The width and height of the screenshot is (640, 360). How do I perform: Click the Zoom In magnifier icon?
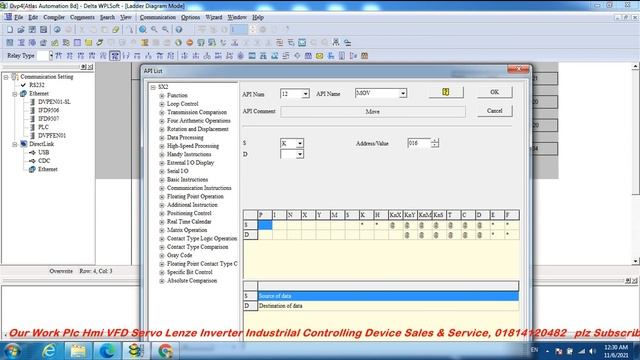pos(154,29)
